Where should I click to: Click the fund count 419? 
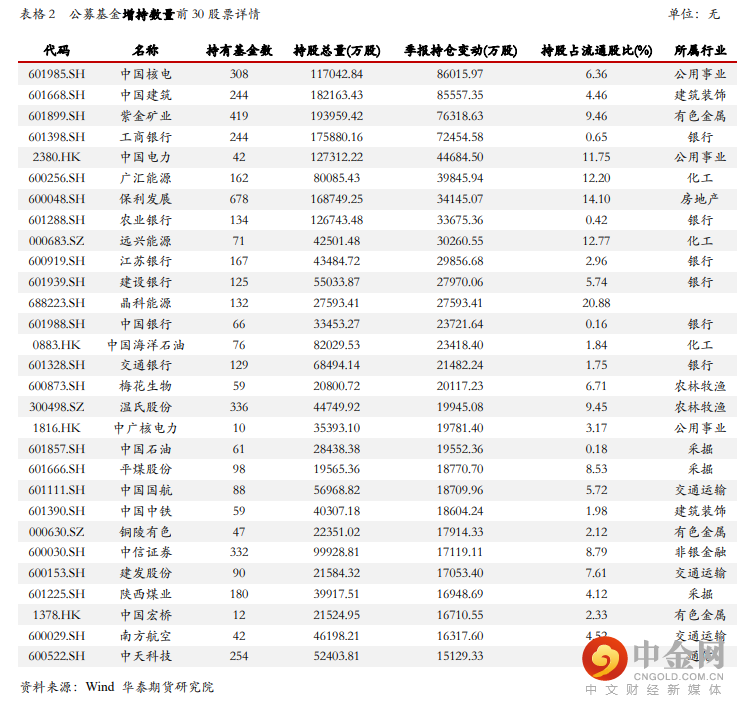point(239,116)
